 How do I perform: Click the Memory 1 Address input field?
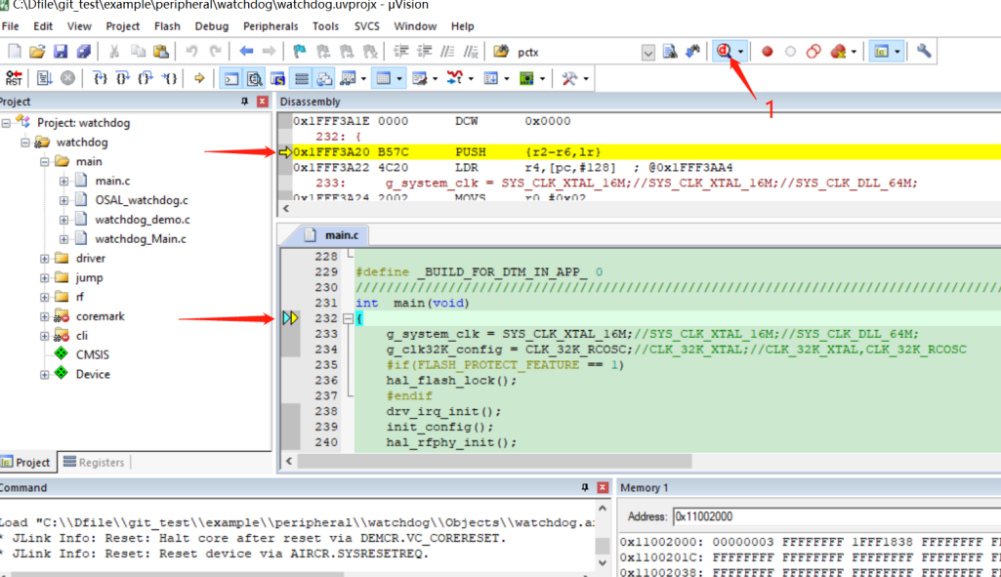click(837, 516)
